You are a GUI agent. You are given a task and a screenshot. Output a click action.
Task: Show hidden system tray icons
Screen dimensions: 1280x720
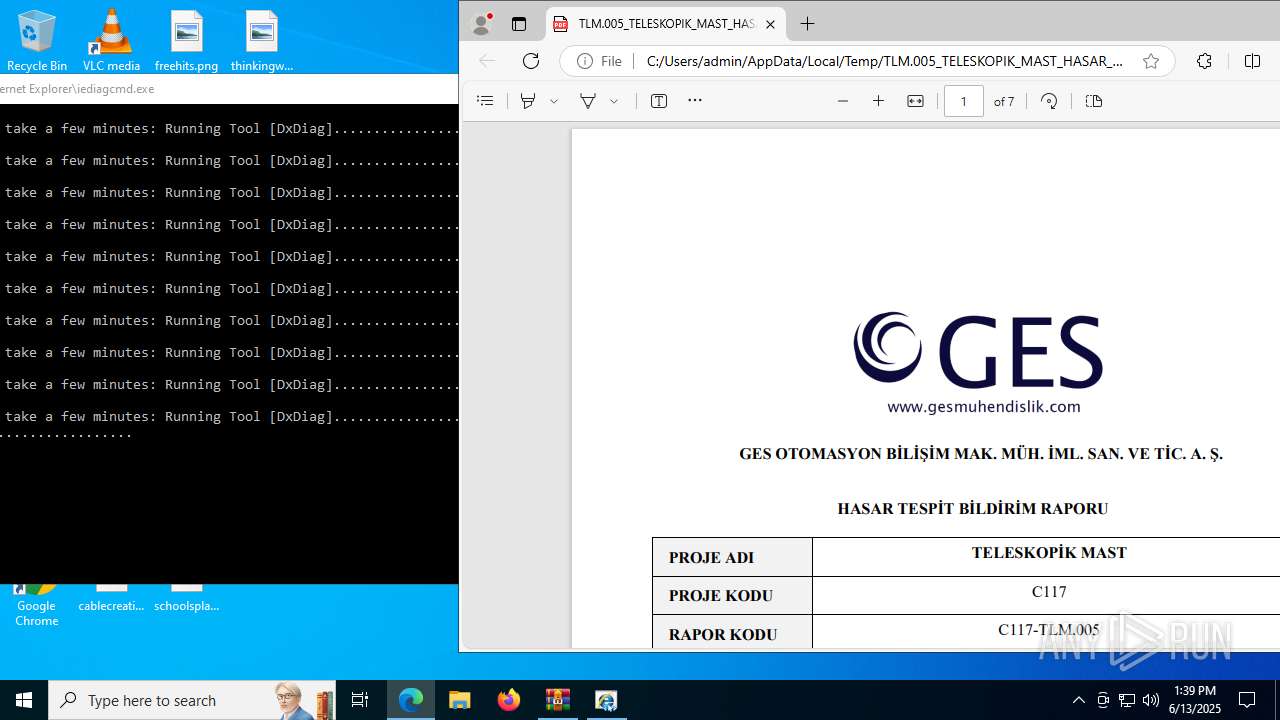pyautogui.click(x=1078, y=700)
